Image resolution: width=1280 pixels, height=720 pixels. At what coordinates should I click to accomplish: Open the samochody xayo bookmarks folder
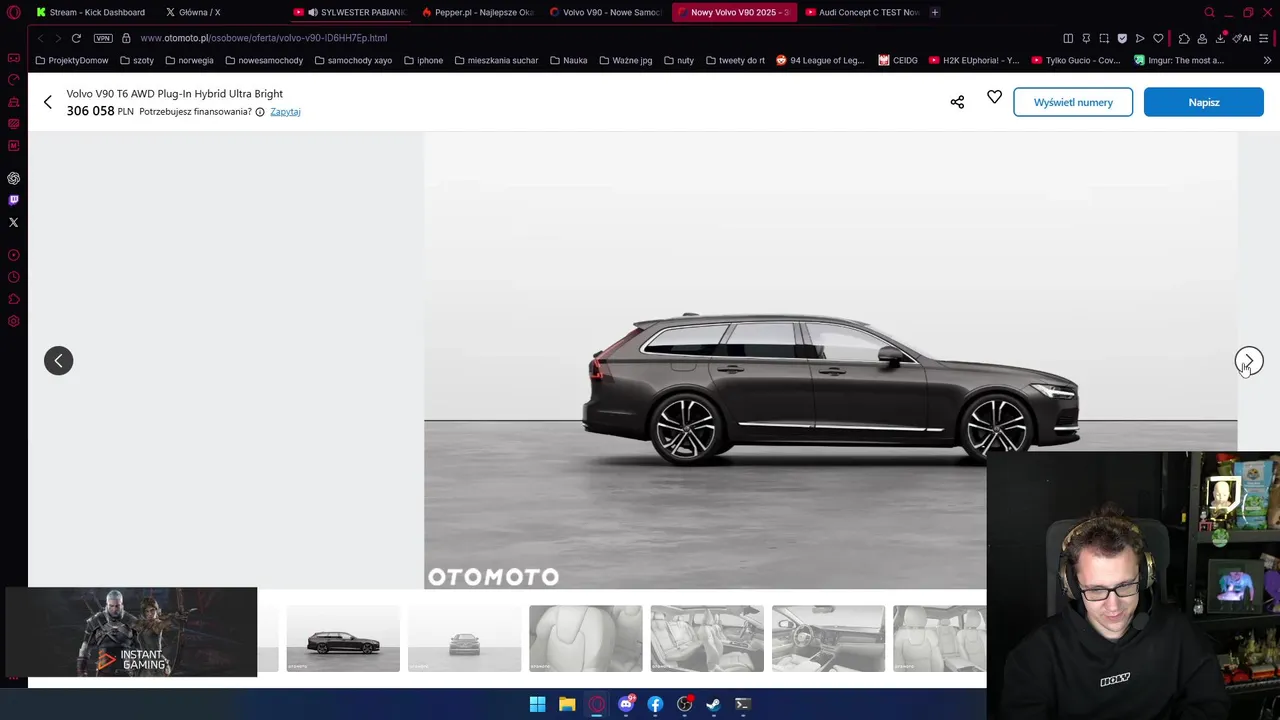[x=353, y=60]
